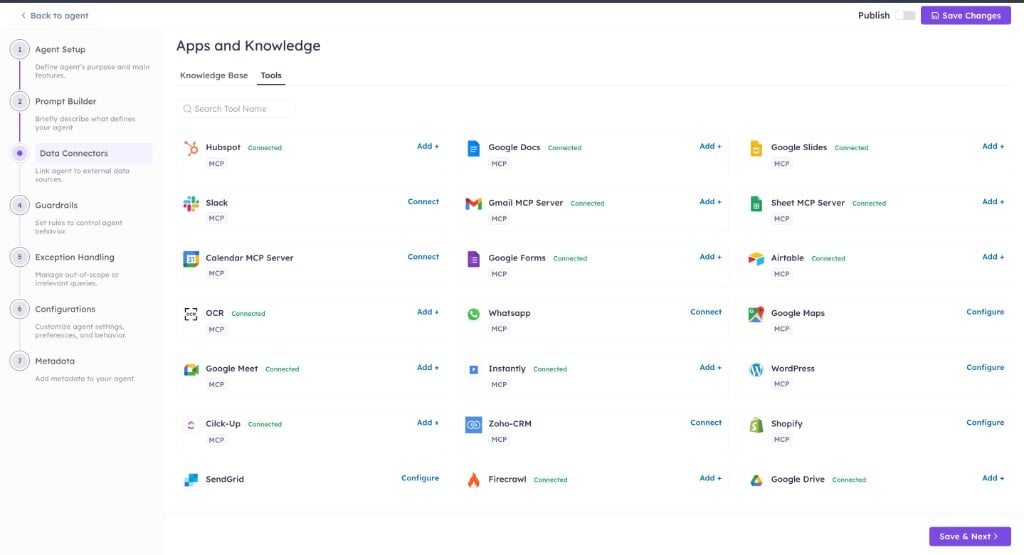Select the Tools tab
This screenshot has width=1024, height=555.
pyautogui.click(x=271, y=75)
